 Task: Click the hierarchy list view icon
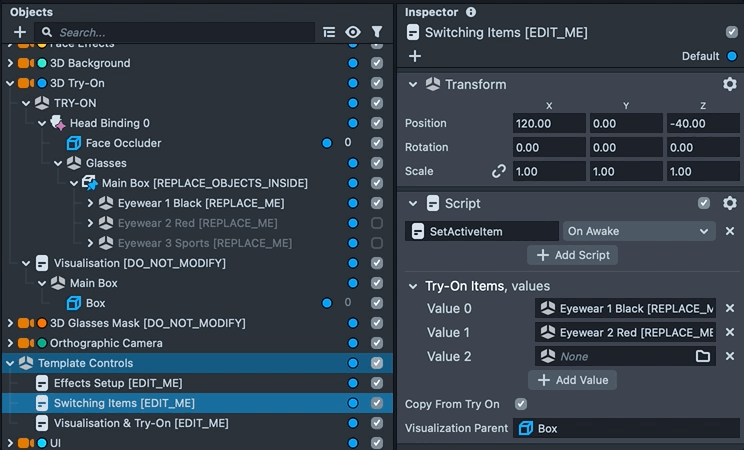329,32
